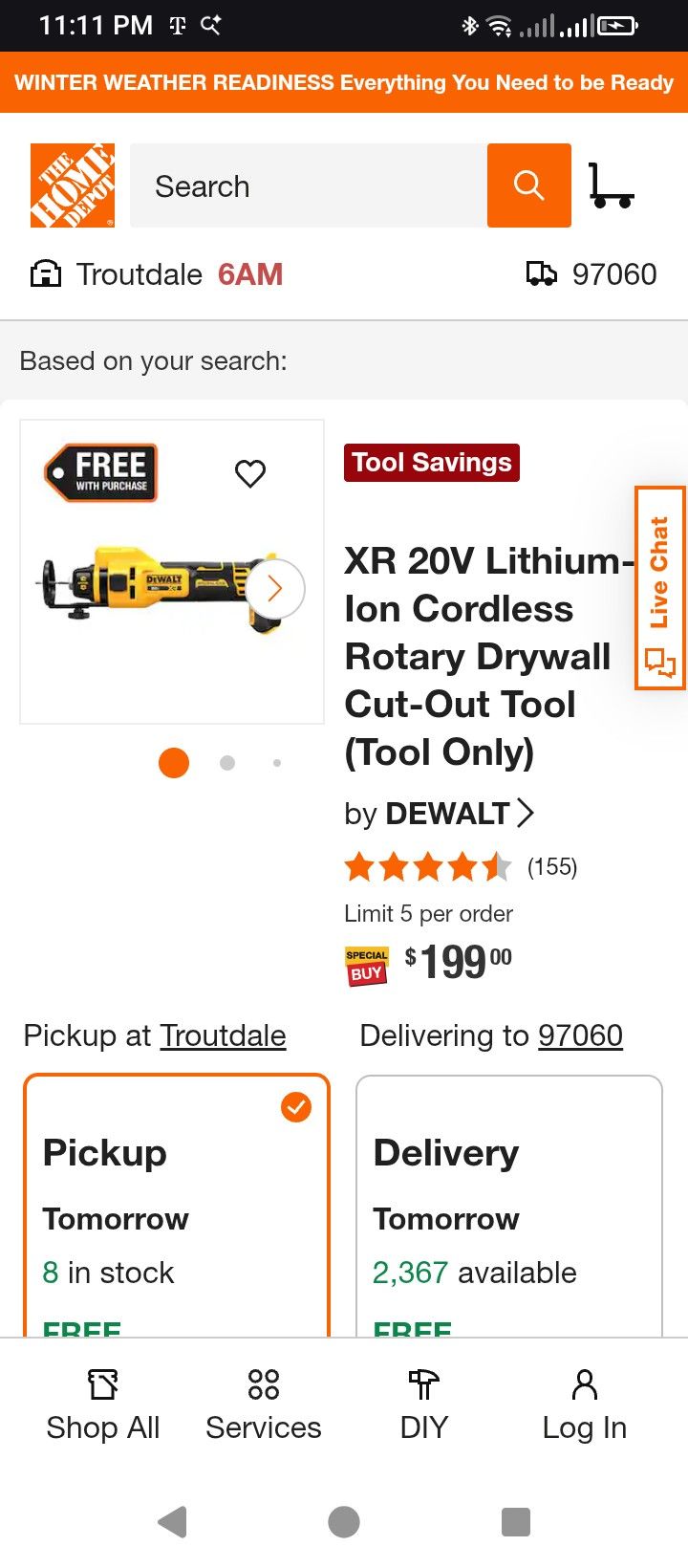View the 155 customer reviews
Image resolution: width=688 pixels, height=1568 pixels.
pyautogui.click(x=552, y=866)
